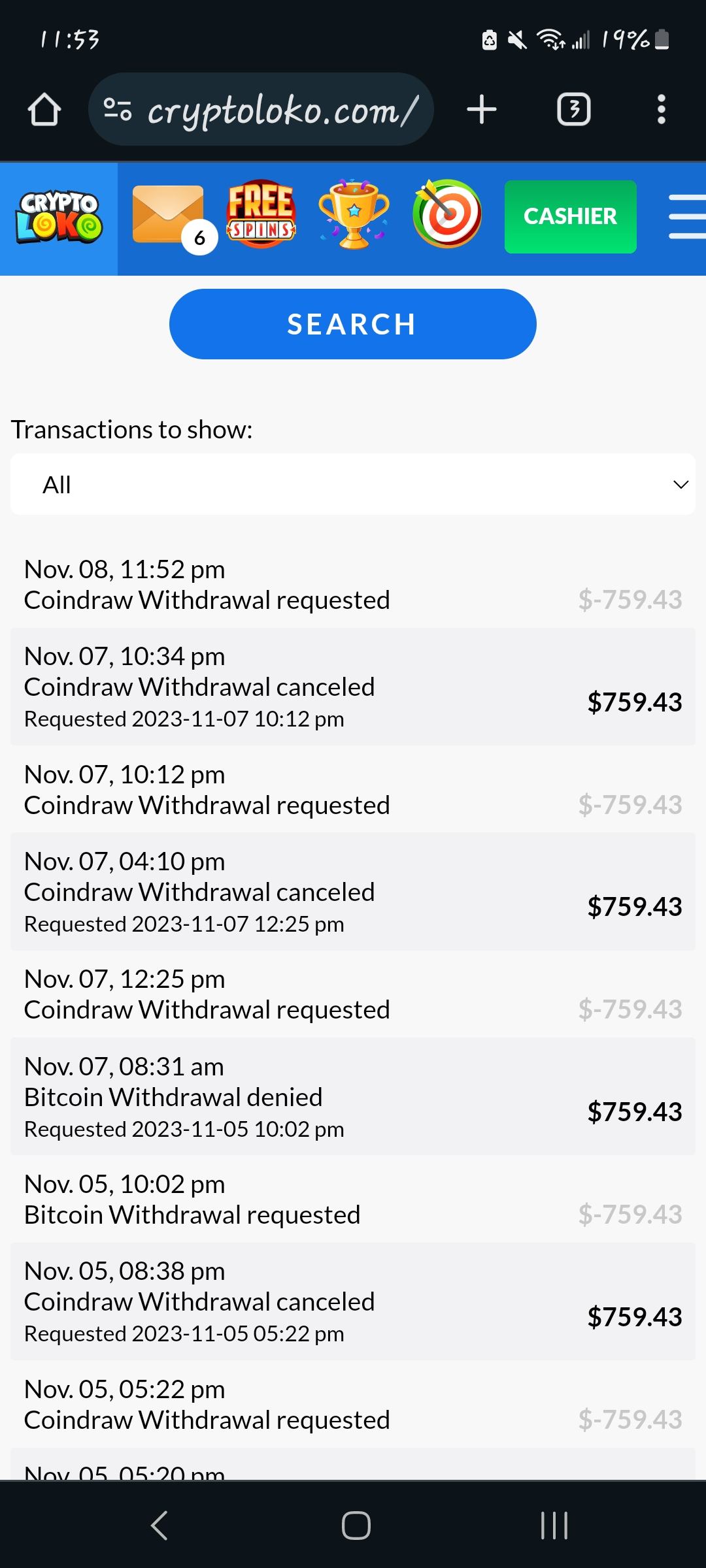The height and width of the screenshot is (1568, 706).
Task: Select the Nov. 07 10:34 pm canceled withdrawal
Action: click(353, 687)
